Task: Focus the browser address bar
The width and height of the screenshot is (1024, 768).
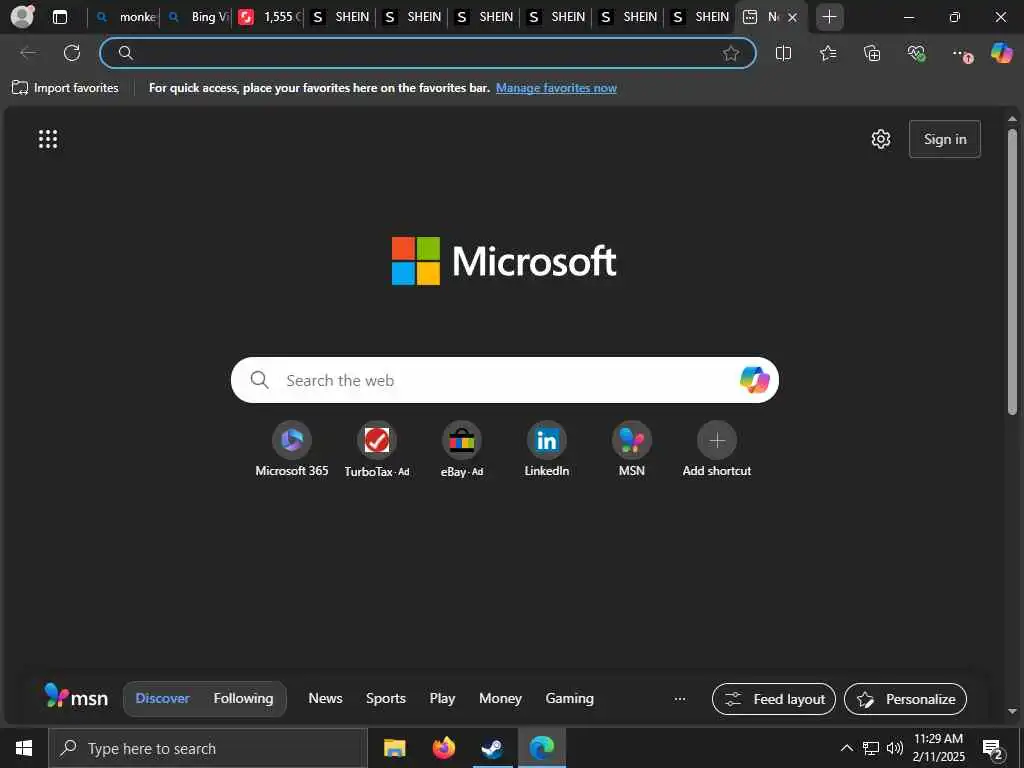Action: [428, 53]
